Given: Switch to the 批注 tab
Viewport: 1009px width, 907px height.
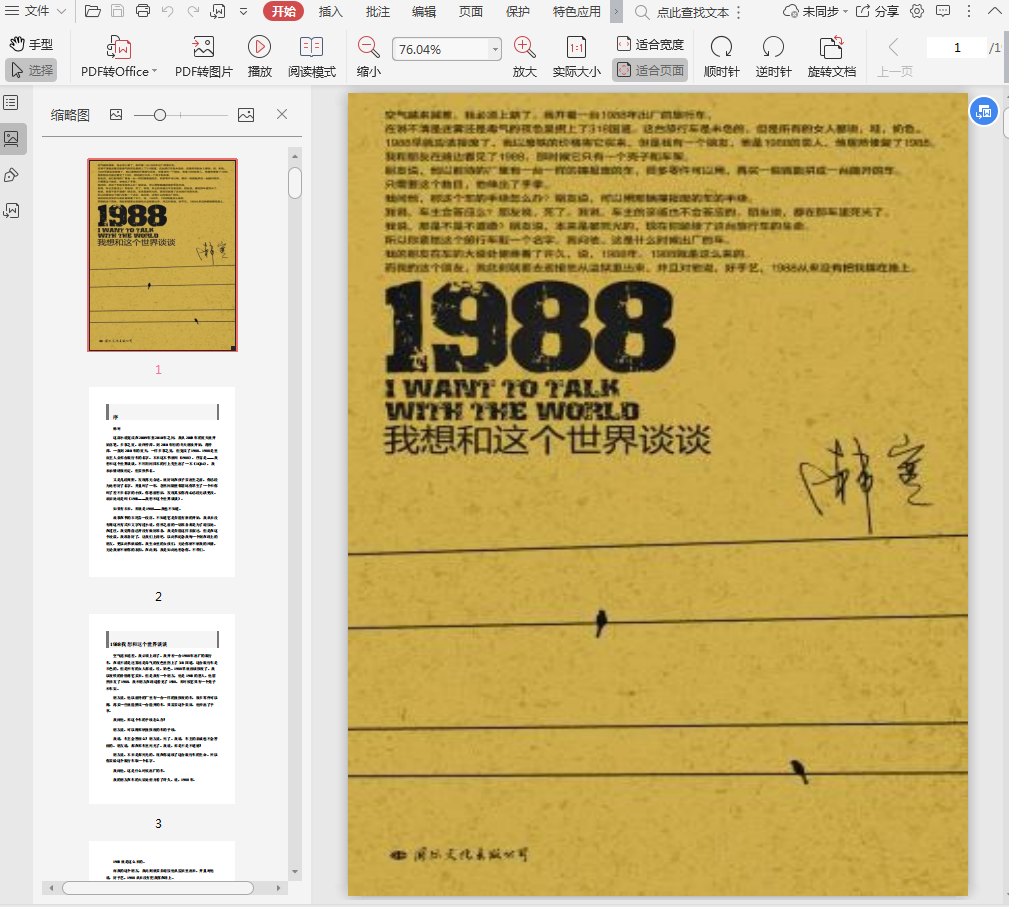Looking at the screenshot, I should click(378, 12).
